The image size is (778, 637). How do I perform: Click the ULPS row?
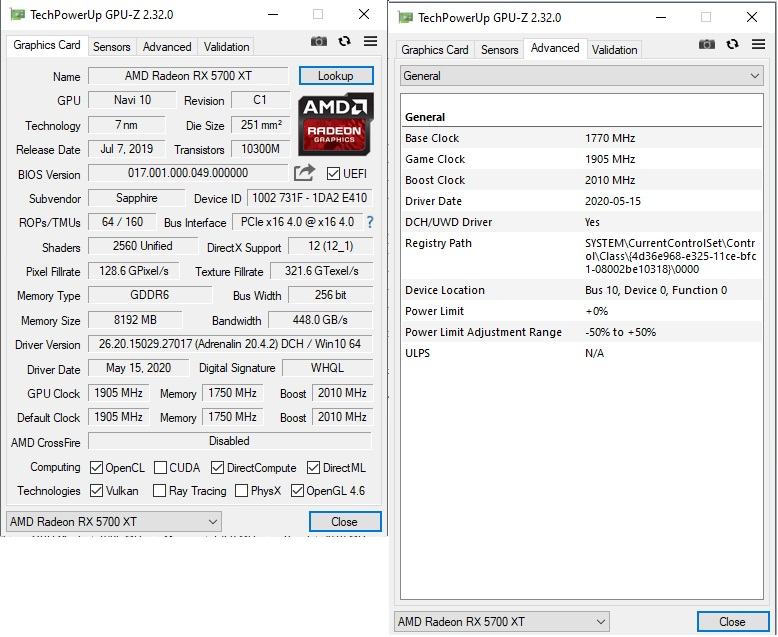[582, 353]
